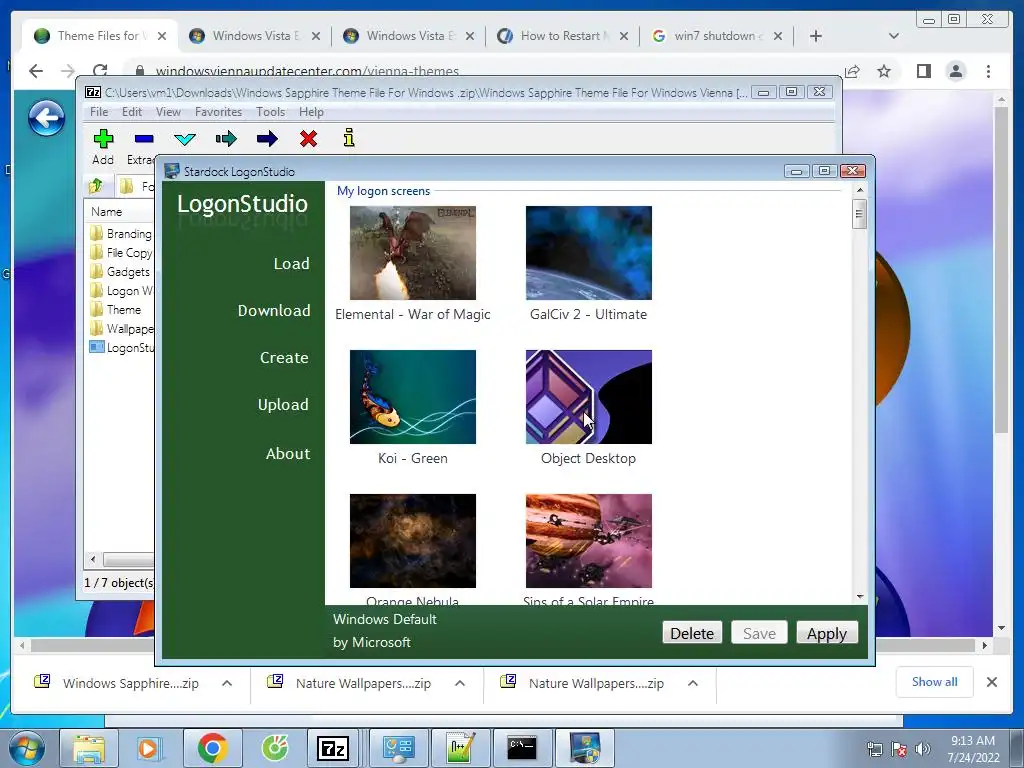Open the Windows Start orb
This screenshot has height=768, width=1024.
pyautogui.click(x=27, y=748)
